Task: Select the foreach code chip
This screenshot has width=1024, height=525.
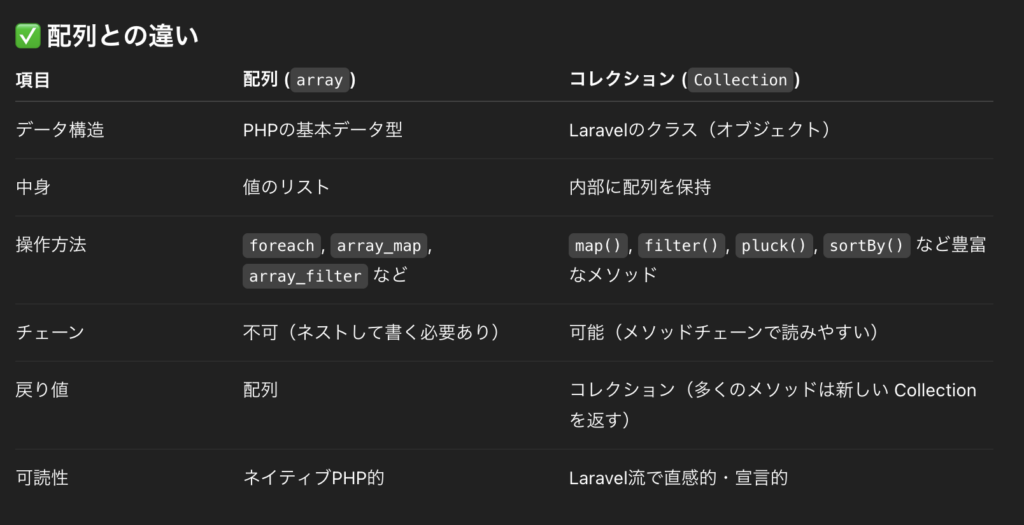Action: coord(282,246)
